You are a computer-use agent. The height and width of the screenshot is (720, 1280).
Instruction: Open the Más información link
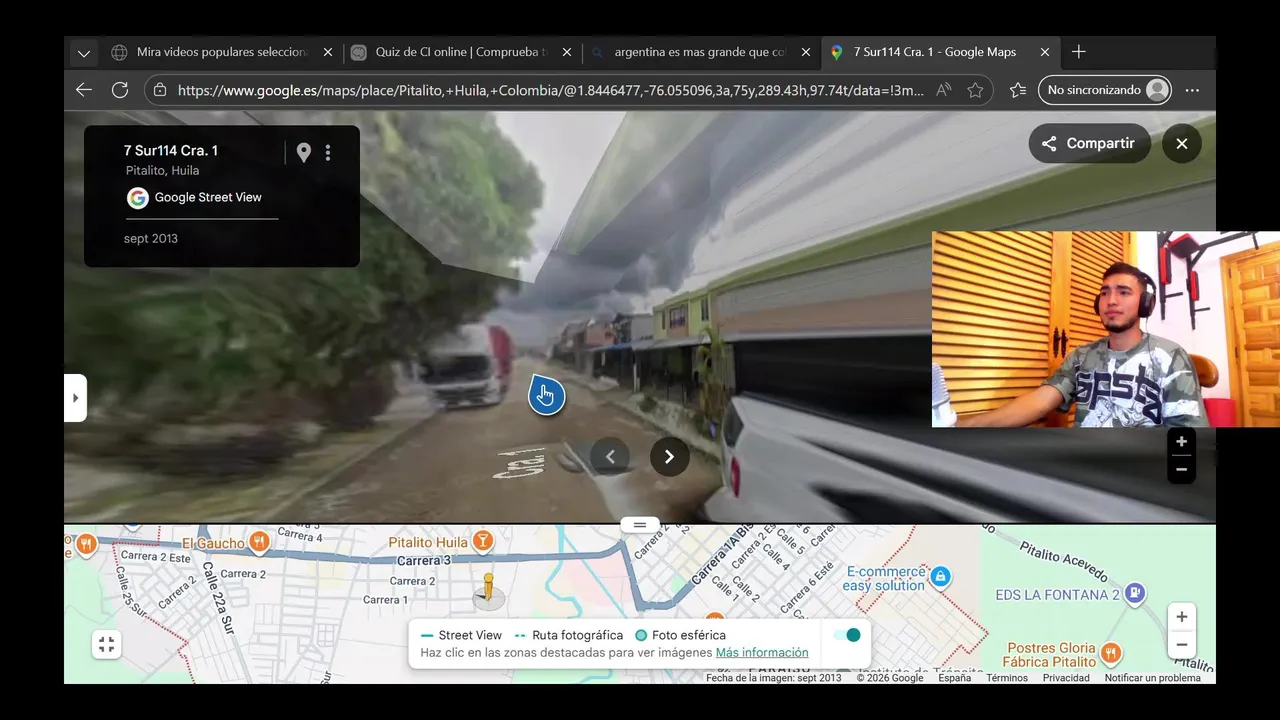pos(762,652)
